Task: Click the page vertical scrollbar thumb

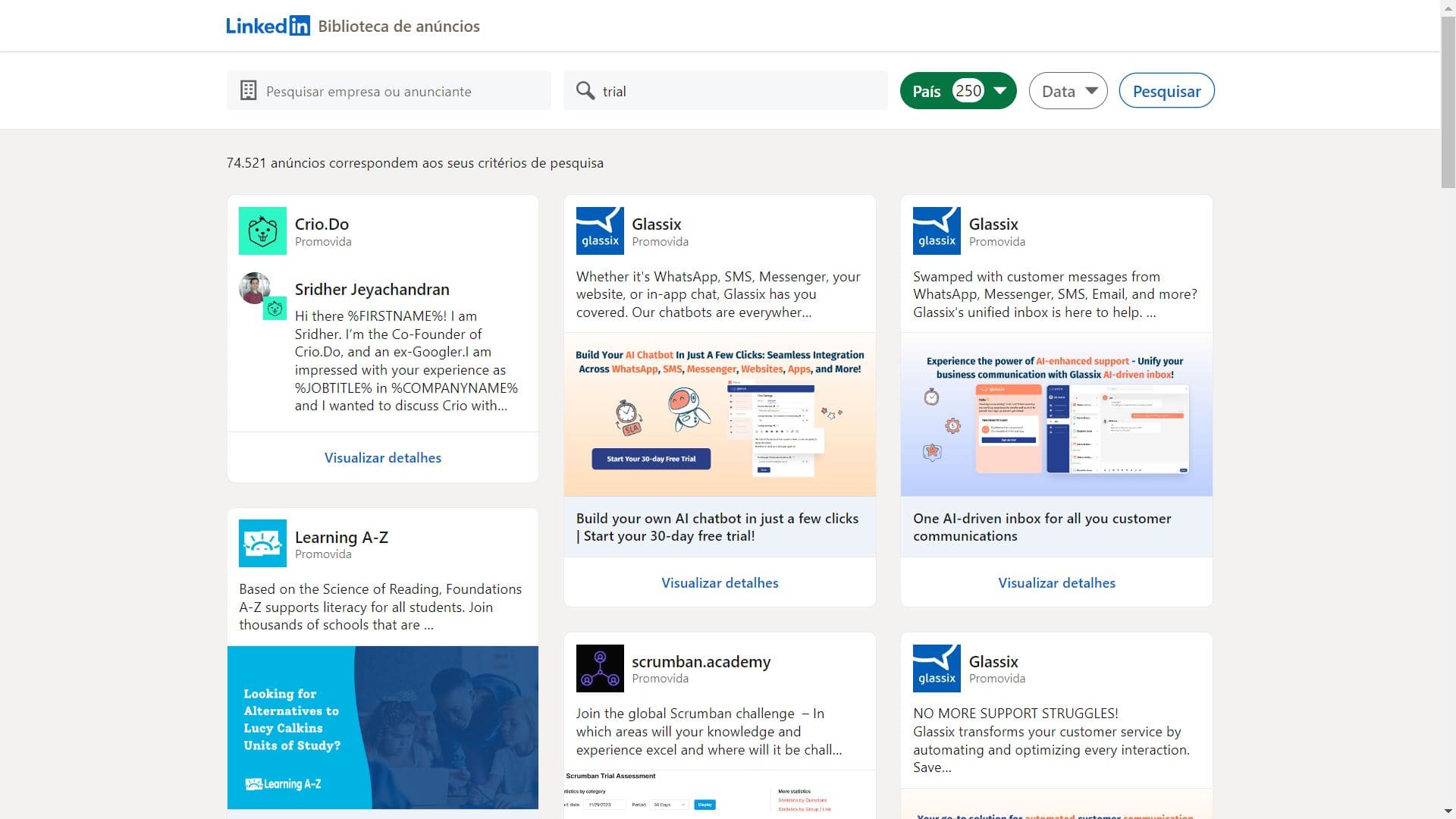Action: click(x=1448, y=102)
